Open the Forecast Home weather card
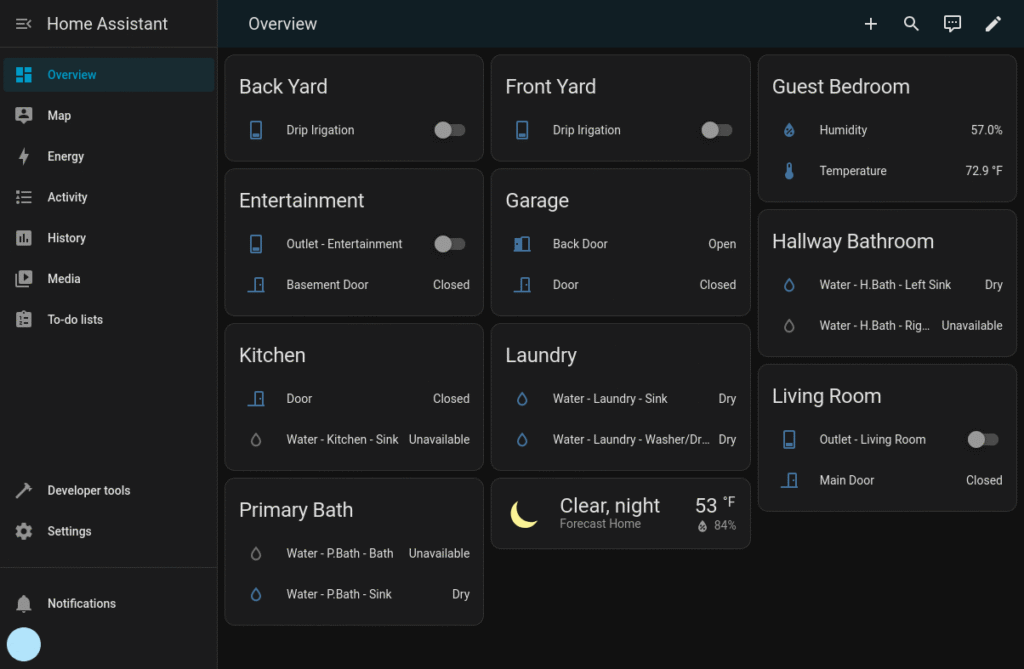This screenshot has height=669, width=1024. coord(620,513)
